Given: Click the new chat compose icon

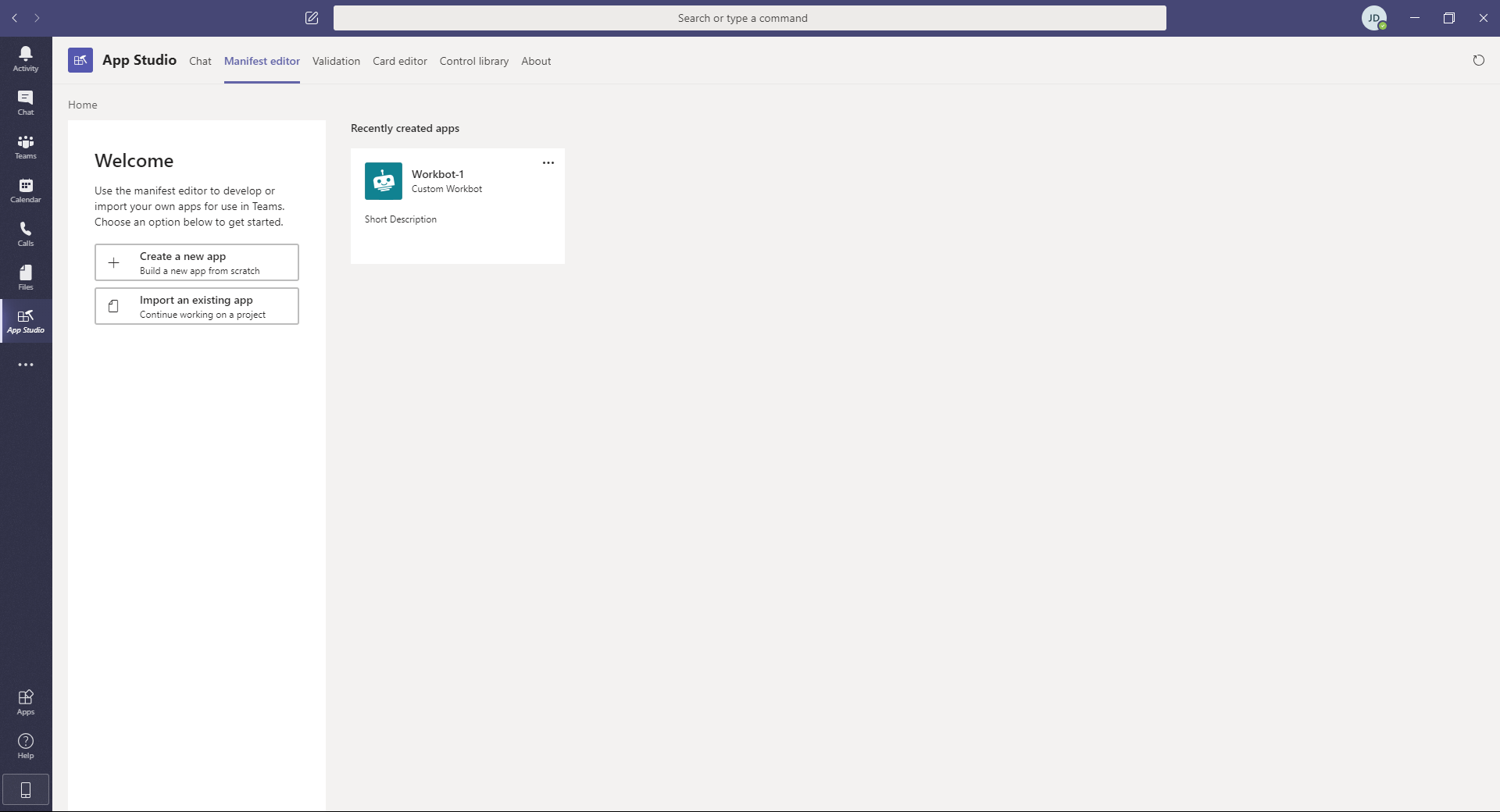Looking at the screenshot, I should point(312,18).
